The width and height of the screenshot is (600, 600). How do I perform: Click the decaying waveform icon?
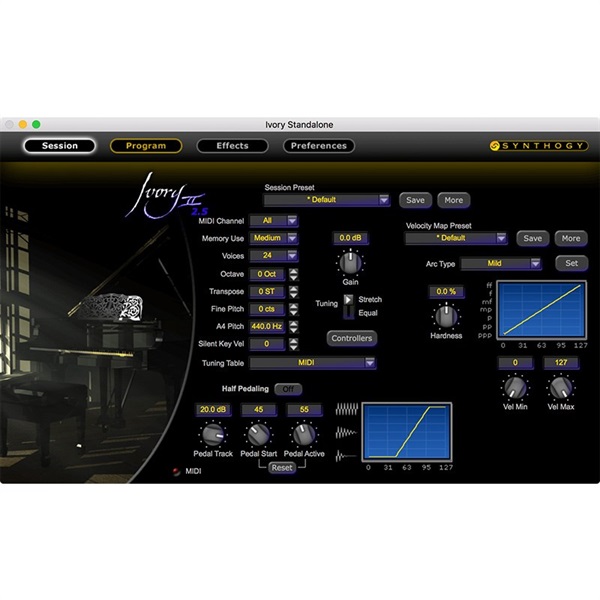click(x=347, y=433)
